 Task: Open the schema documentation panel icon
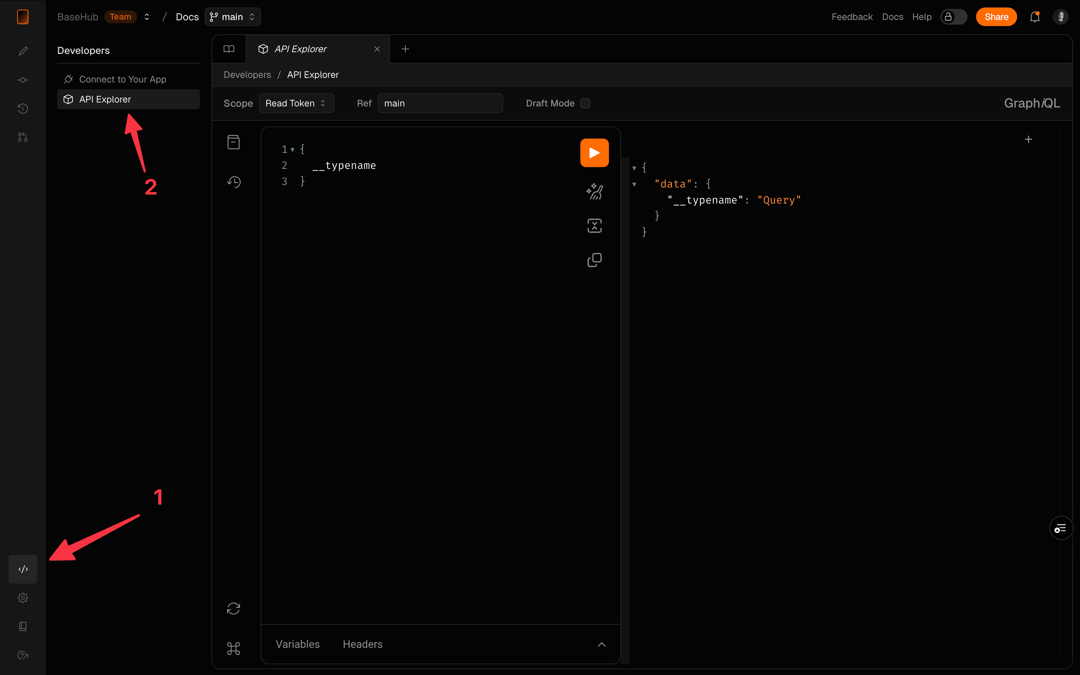tap(233, 141)
